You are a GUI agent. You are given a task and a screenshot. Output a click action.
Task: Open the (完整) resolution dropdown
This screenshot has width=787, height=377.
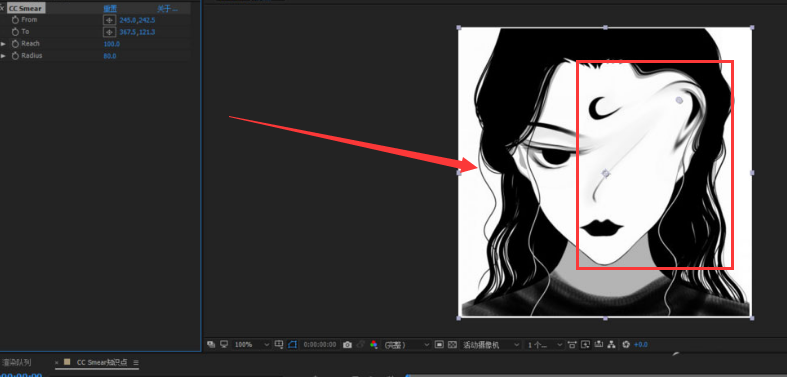(x=406, y=345)
